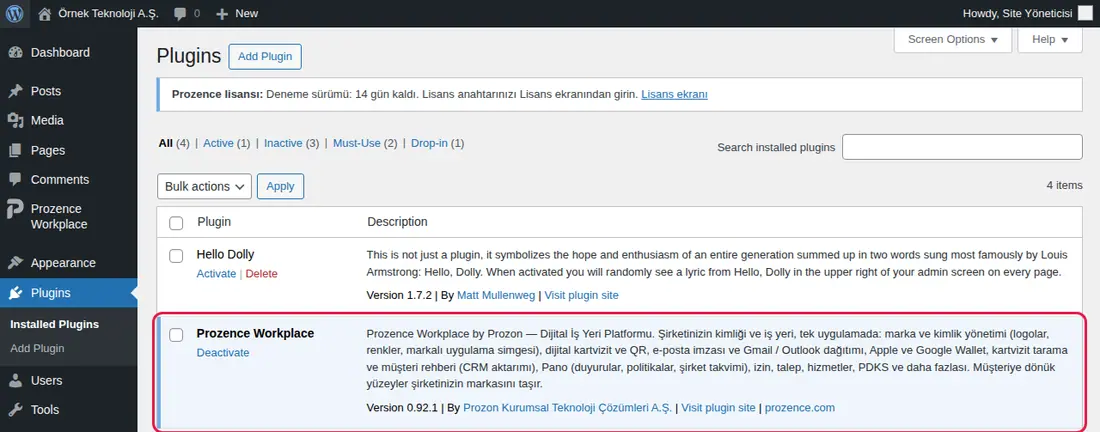
Task: Select the Add Plugin submenu item
Action: point(37,349)
